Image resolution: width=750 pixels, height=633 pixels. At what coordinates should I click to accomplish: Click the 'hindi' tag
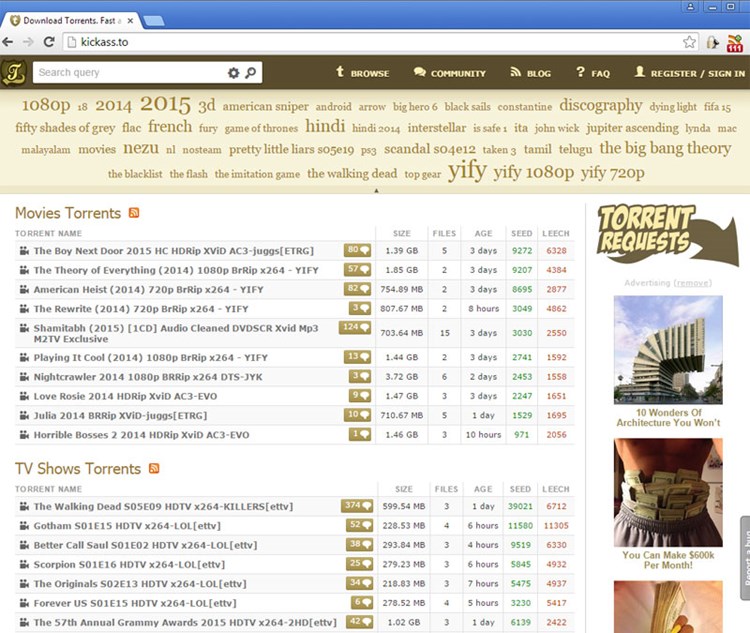[325, 126]
